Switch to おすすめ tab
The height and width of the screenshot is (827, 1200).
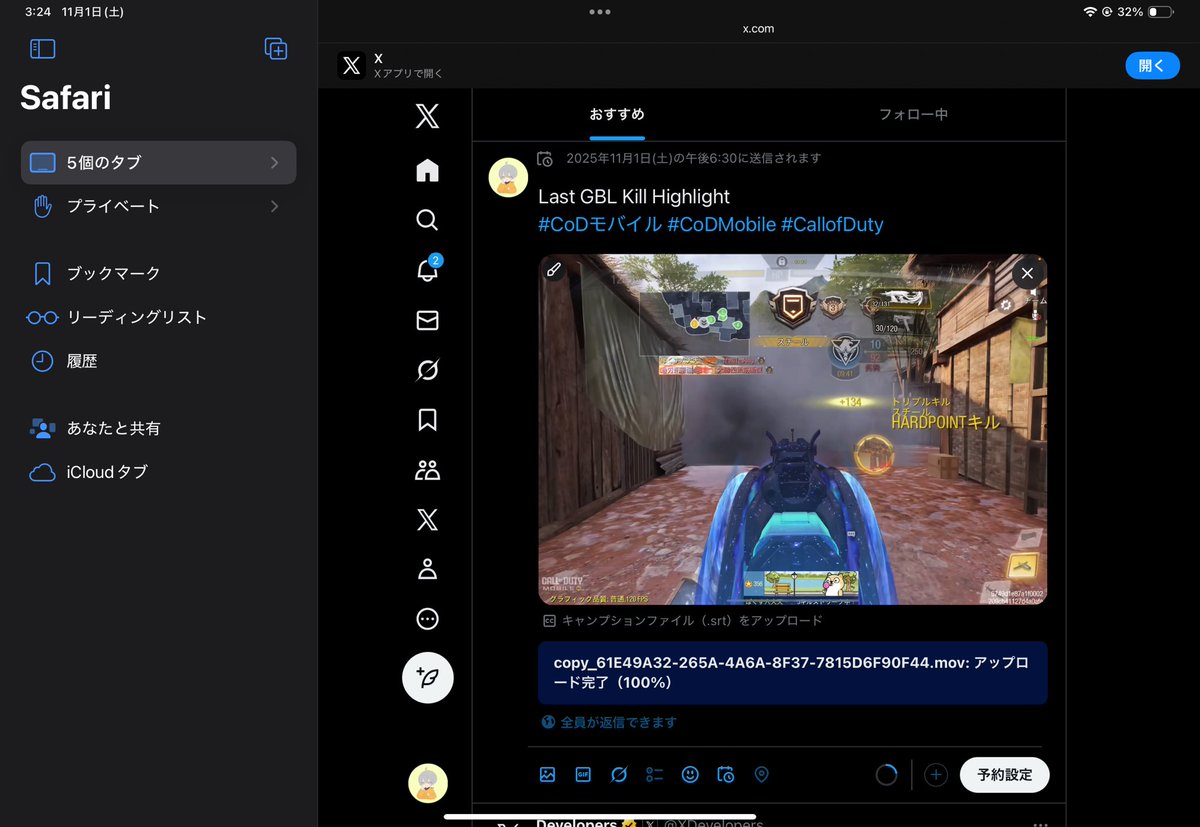(x=617, y=114)
